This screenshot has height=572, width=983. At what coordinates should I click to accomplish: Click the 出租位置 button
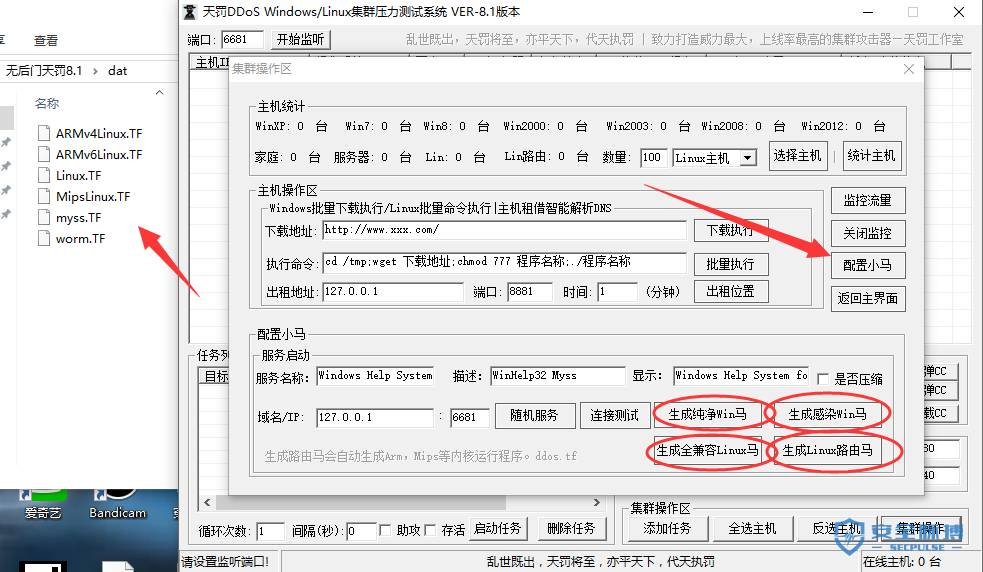tap(730, 292)
